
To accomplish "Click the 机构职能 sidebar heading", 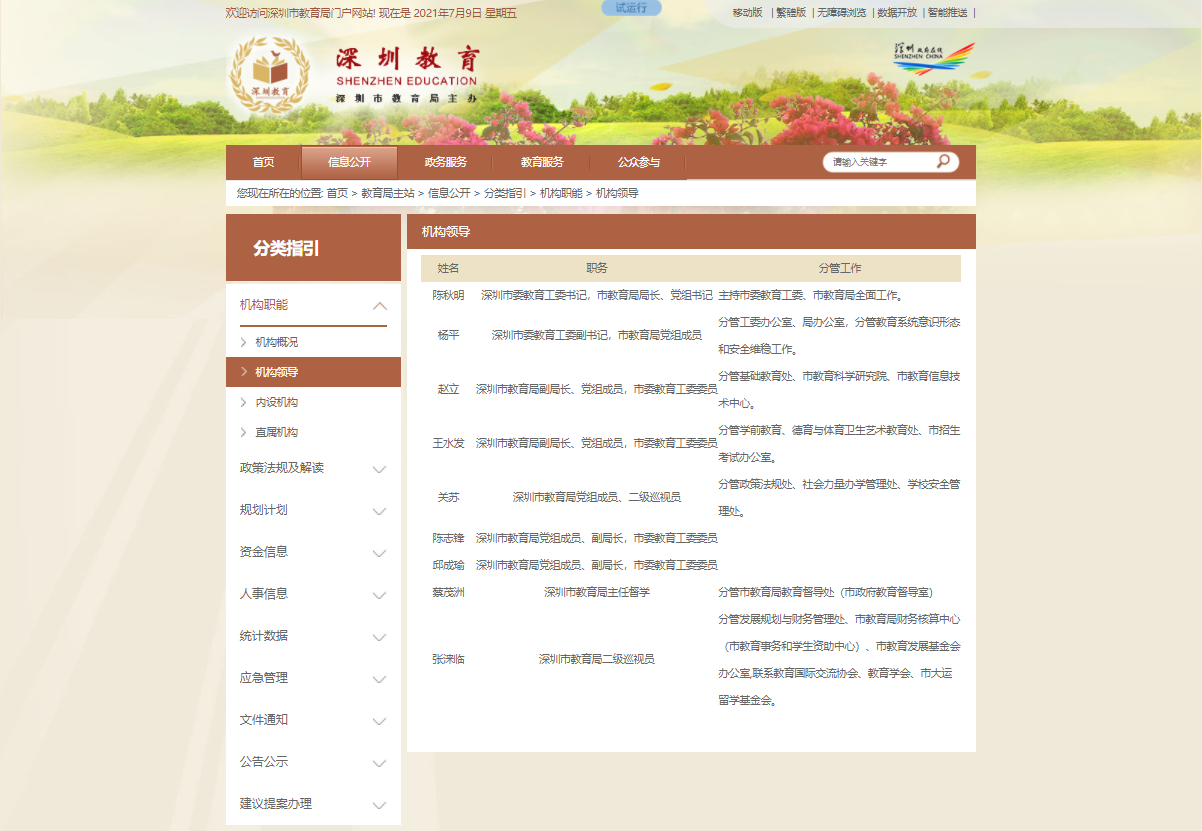I will click(264, 304).
